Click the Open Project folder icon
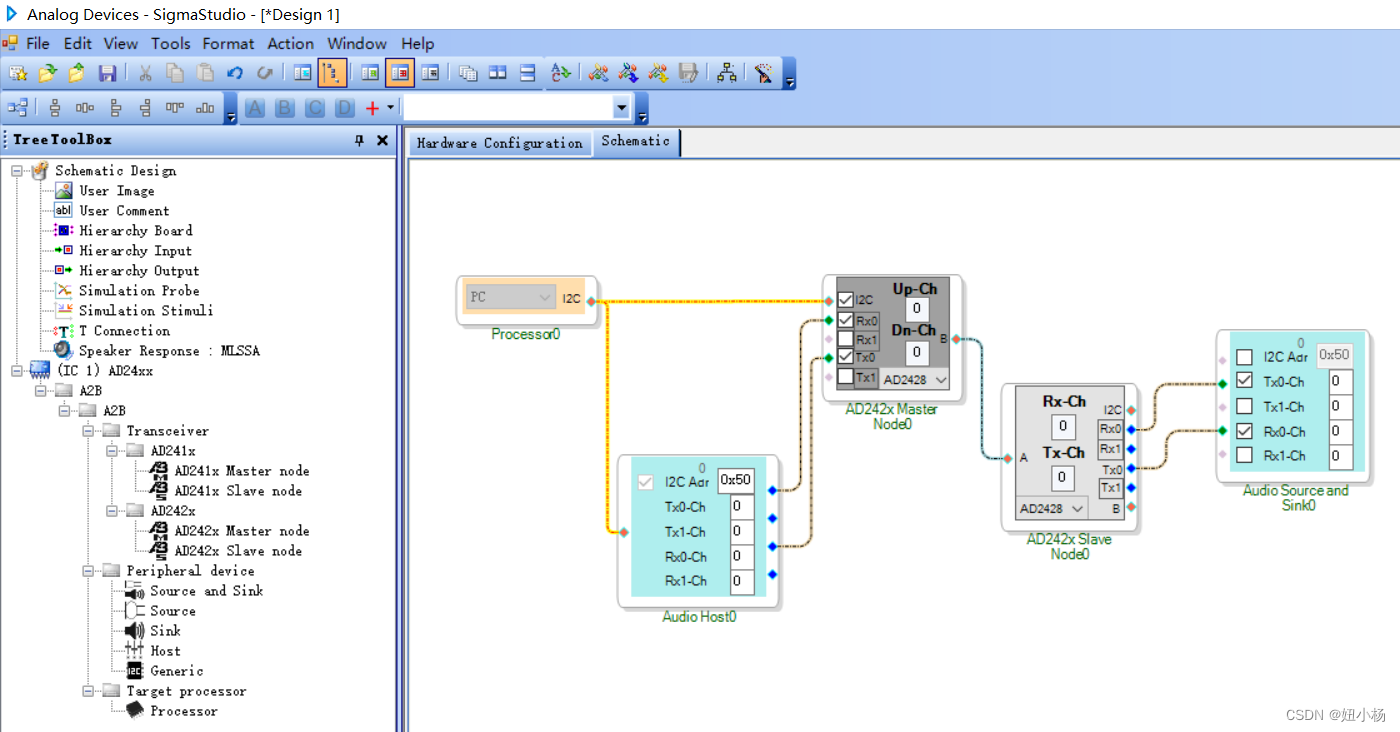This screenshot has width=1400, height=732. click(x=47, y=73)
